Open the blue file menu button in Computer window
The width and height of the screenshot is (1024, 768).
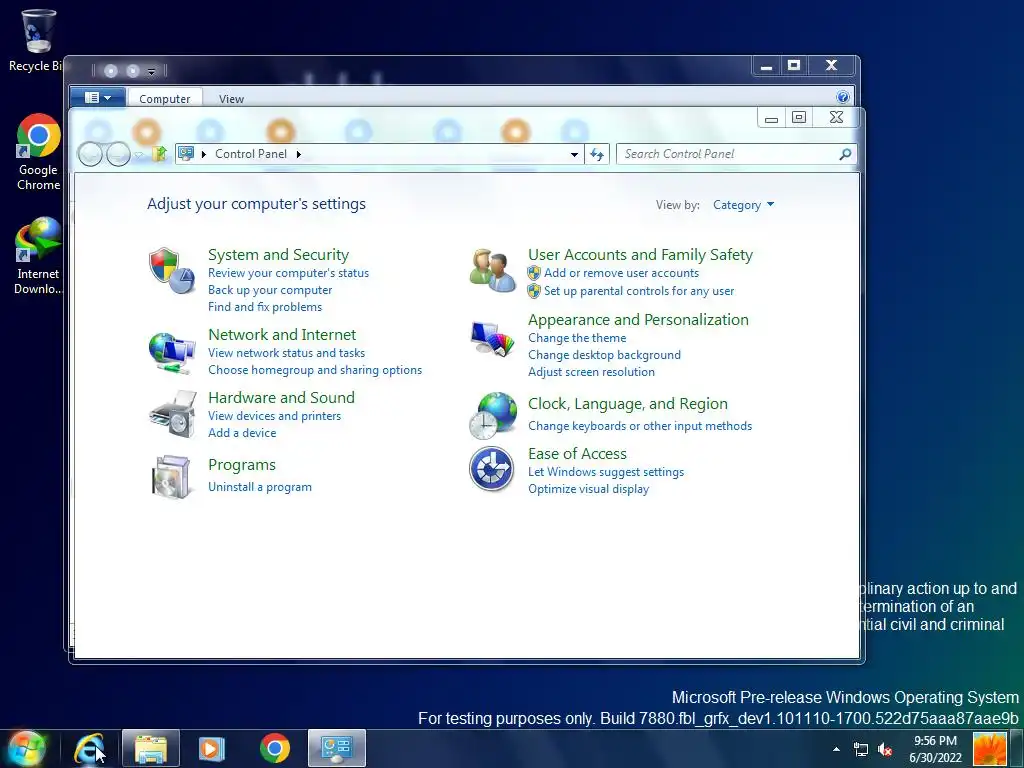point(97,98)
